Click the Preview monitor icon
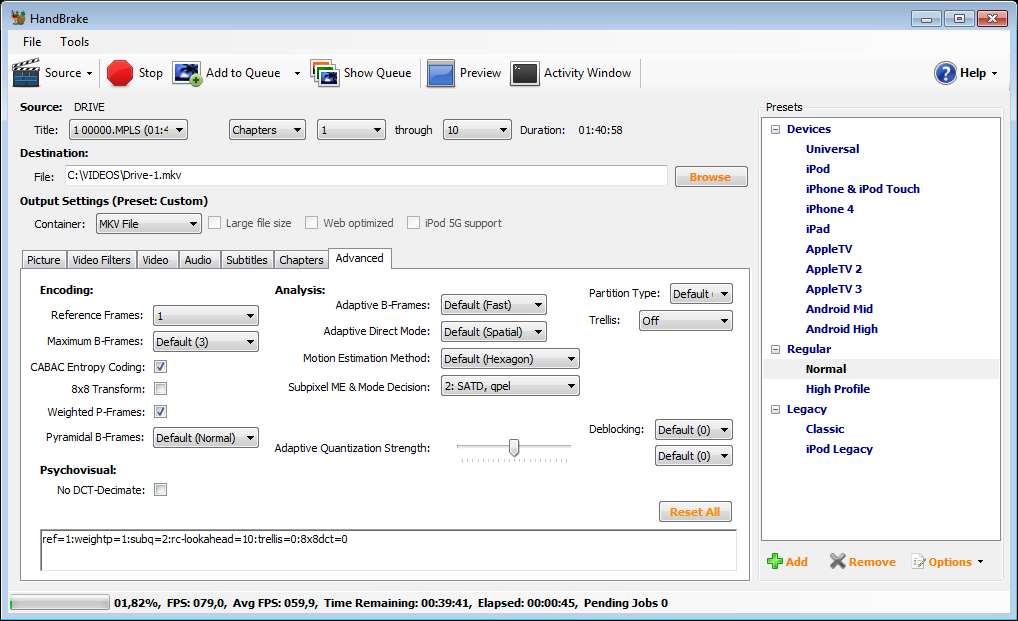Image resolution: width=1018 pixels, height=621 pixels. pyautogui.click(x=441, y=73)
